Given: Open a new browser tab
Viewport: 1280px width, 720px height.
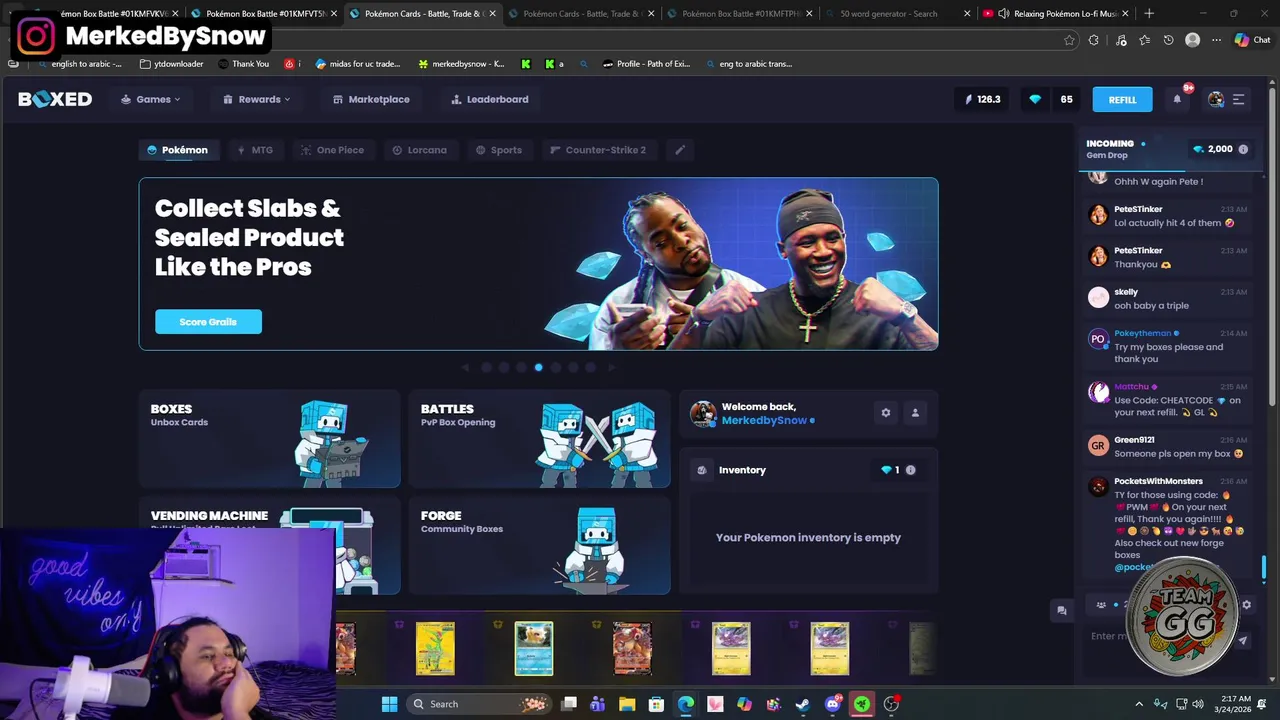Looking at the screenshot, I should click(1149, 14).
